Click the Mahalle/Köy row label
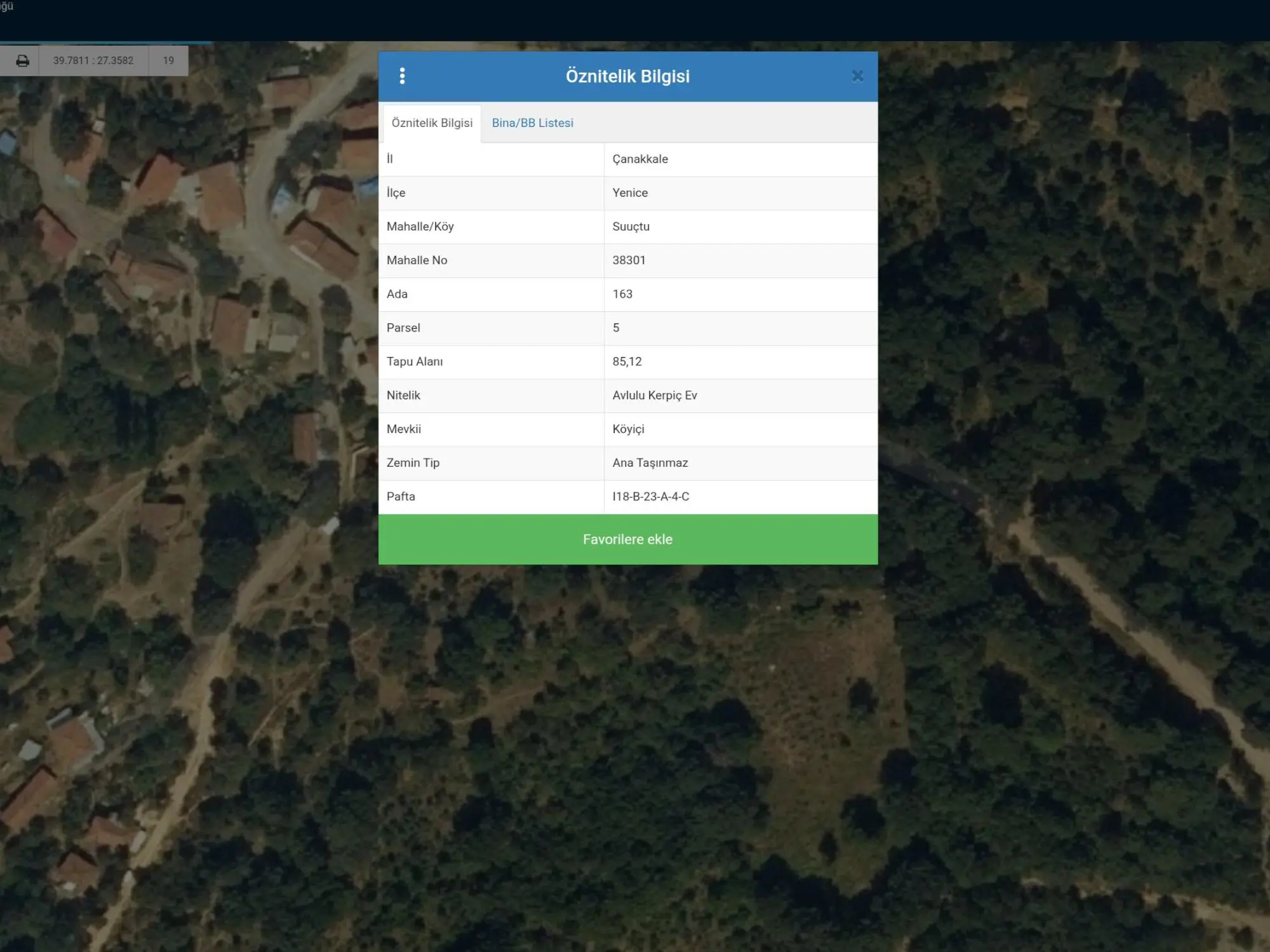The height and width of the screenshot is (952, 1270). point(420,227)
